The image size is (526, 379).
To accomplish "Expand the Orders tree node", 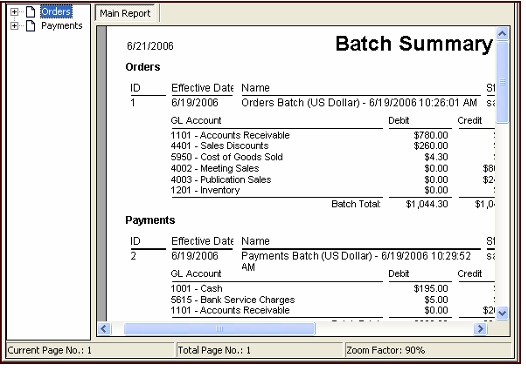I will click(x=14, y=12).
